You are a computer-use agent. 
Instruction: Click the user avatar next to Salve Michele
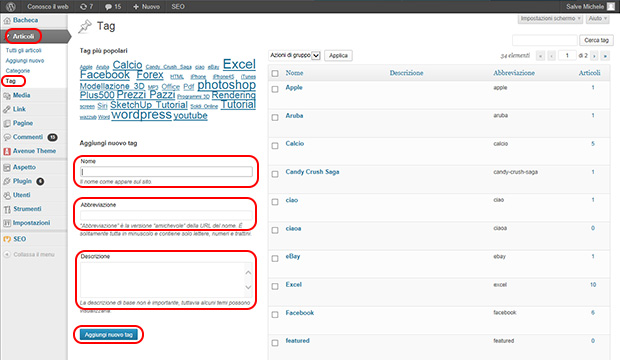click(x=611, y=6)
